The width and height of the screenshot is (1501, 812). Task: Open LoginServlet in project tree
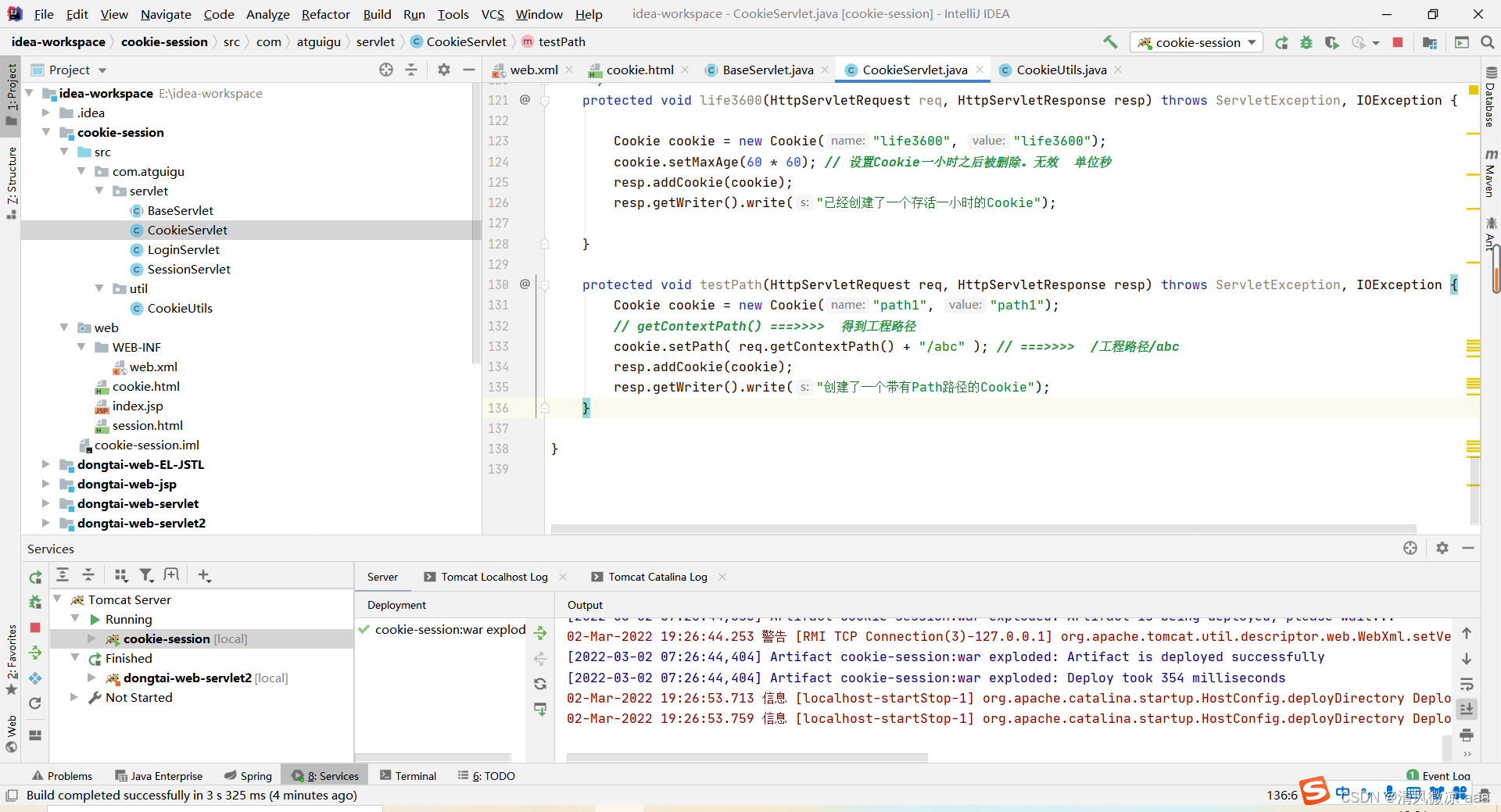pos(184,249)
